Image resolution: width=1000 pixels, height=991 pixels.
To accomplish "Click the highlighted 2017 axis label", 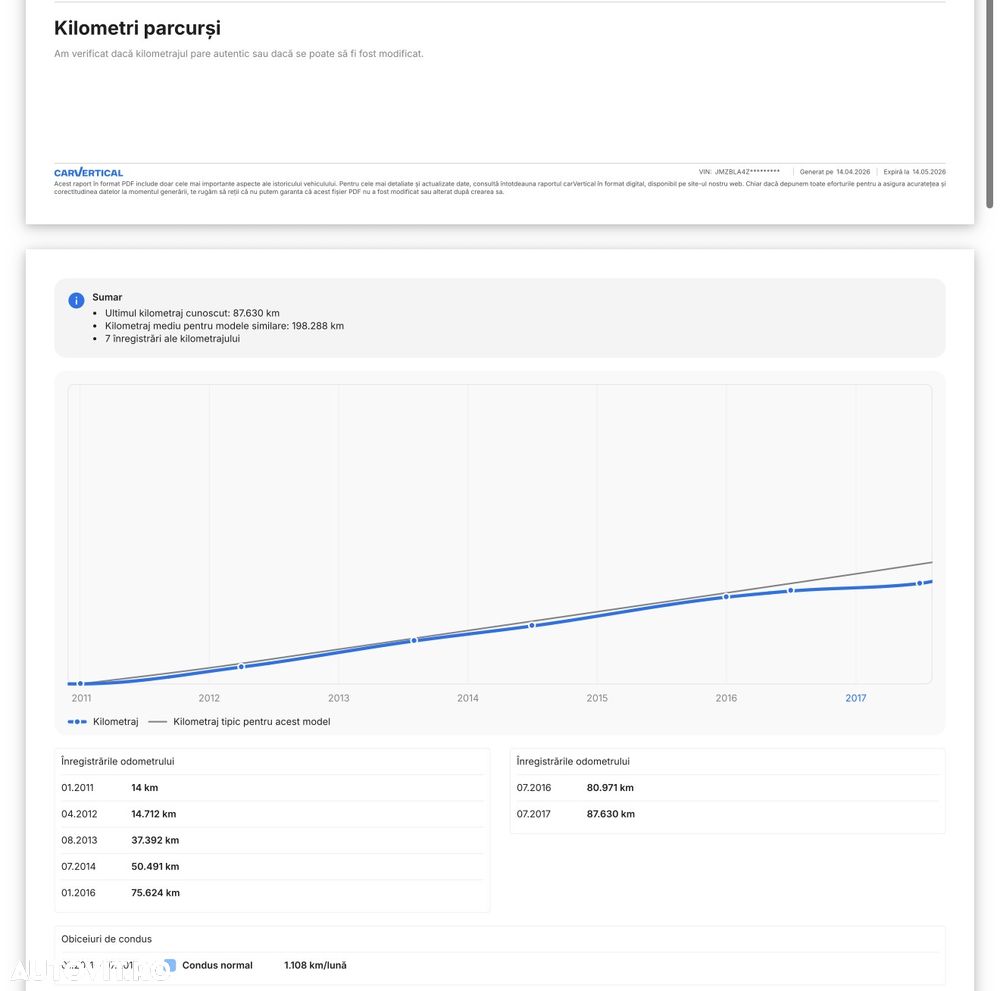I will (x=855, y=698).
